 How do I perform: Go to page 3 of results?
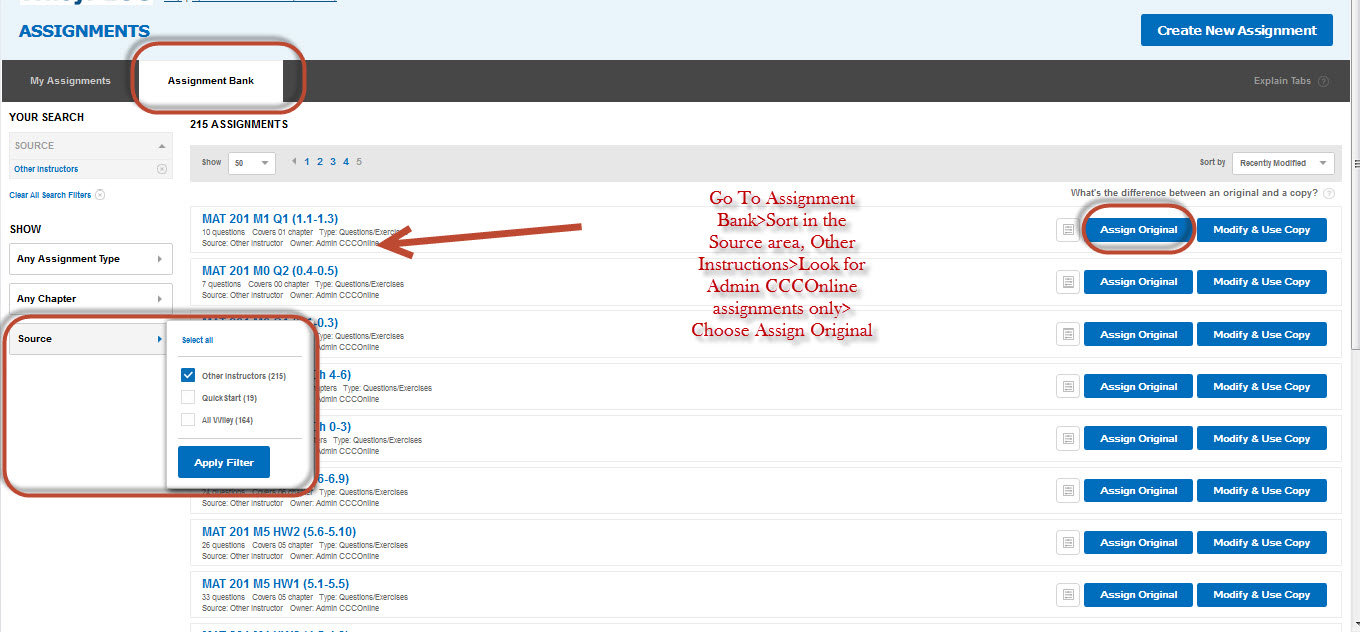(x=333, y=161)
